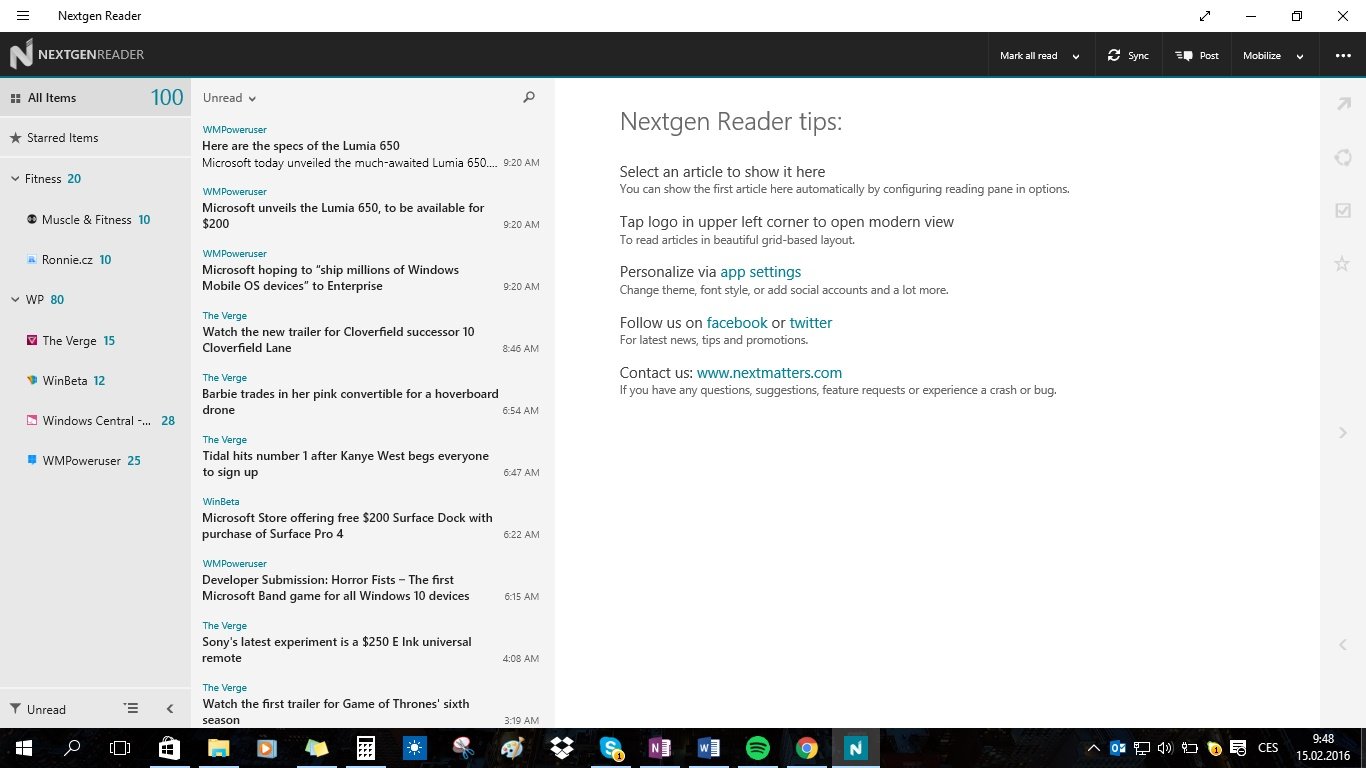Open the app settings link

pos(760,272)
